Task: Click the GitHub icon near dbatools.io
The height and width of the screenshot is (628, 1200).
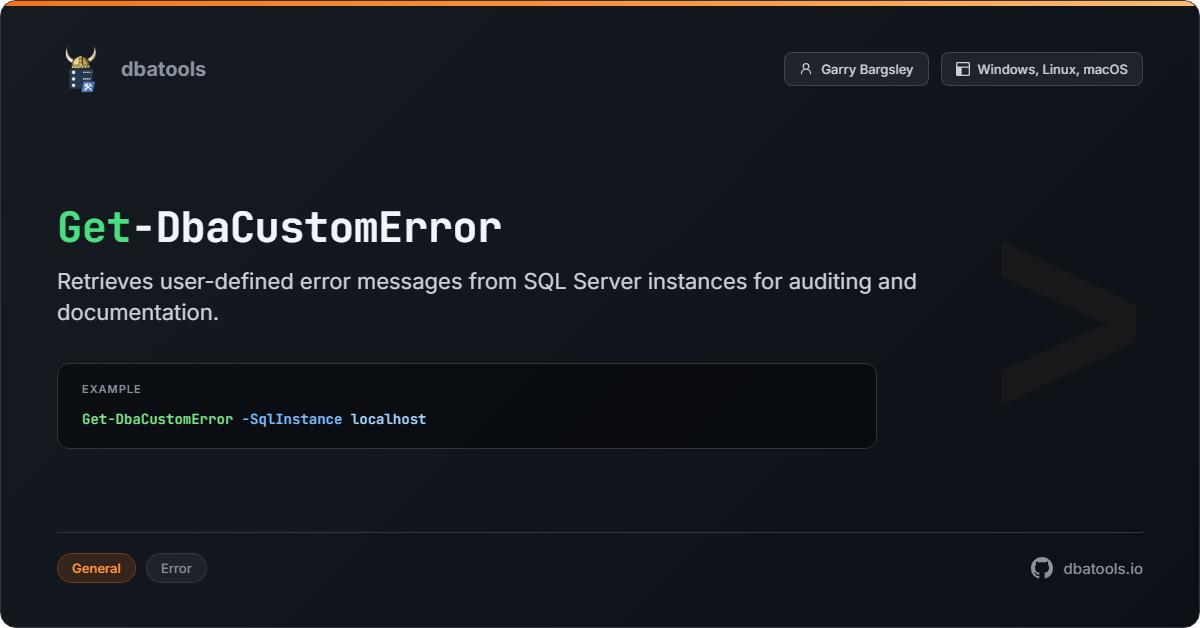Action: pos(1042,568)
